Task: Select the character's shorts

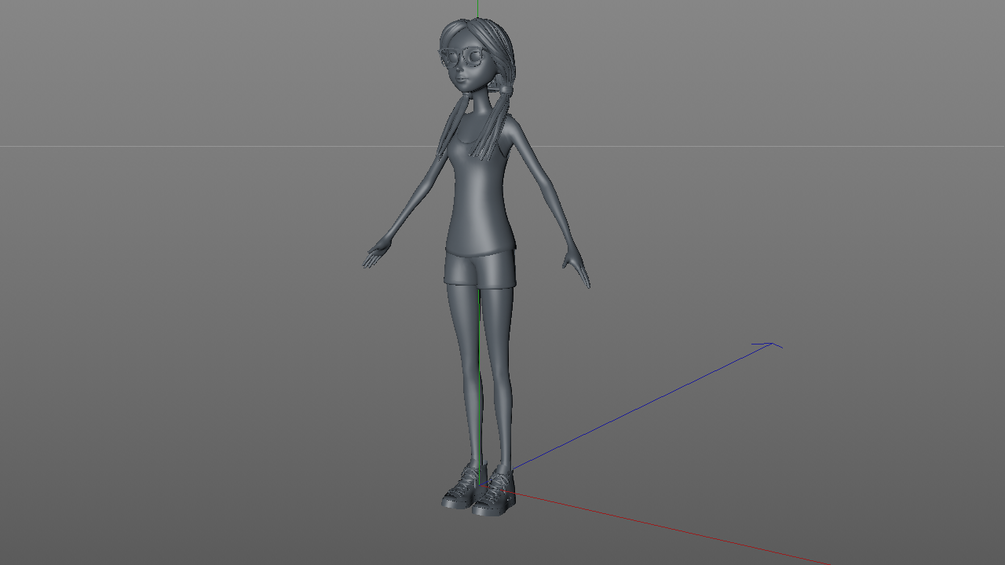Action: pyautogui.click(x=479, y=268)
